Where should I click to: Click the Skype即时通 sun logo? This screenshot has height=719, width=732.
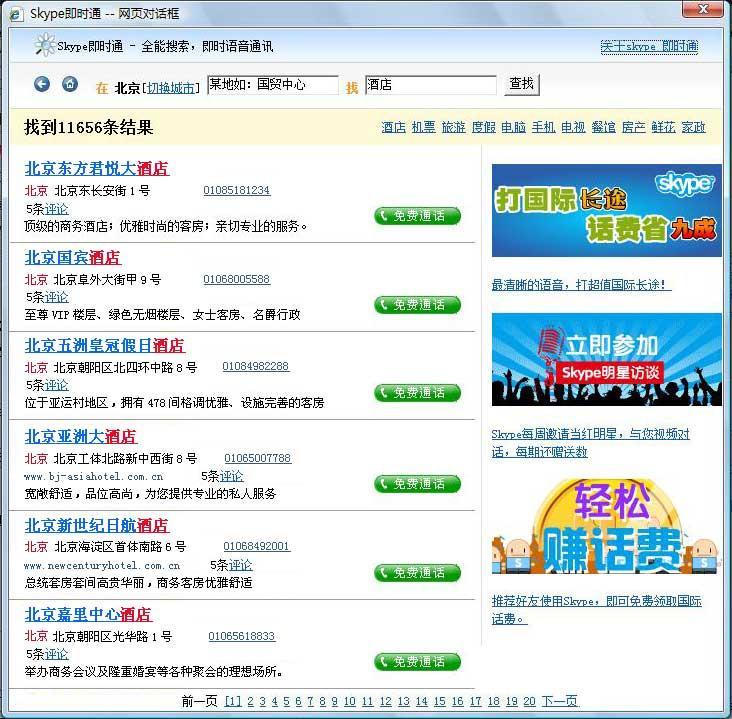pos(45,45)
